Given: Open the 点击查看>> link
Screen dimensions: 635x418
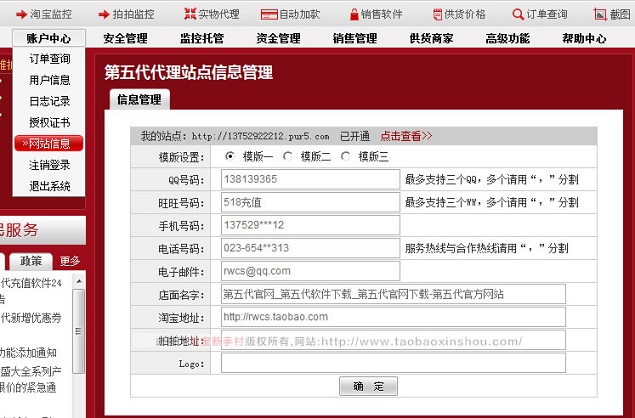Looking at the screenshot, I should click(406, 136).
